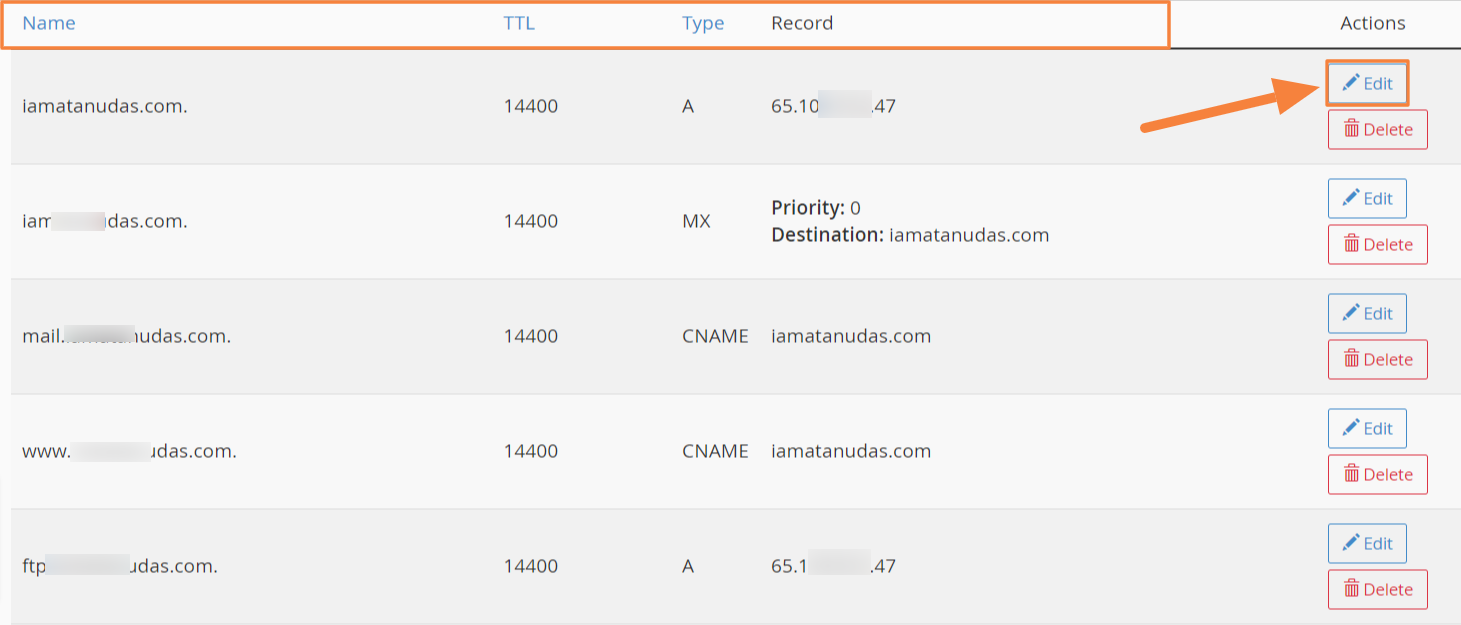Click the trash icon in www row
Viewport: 1461px width, 625px height.
1352,473
